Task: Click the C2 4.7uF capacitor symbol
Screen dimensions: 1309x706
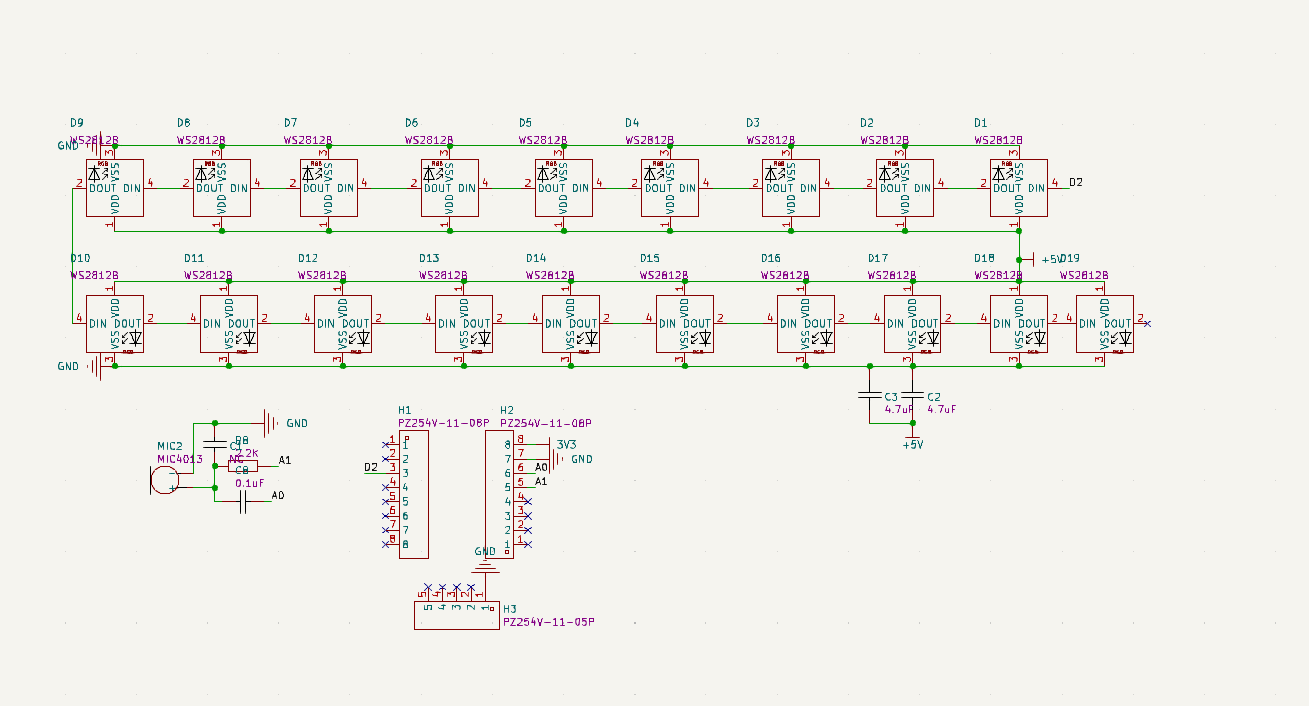Action: (911, 395)
